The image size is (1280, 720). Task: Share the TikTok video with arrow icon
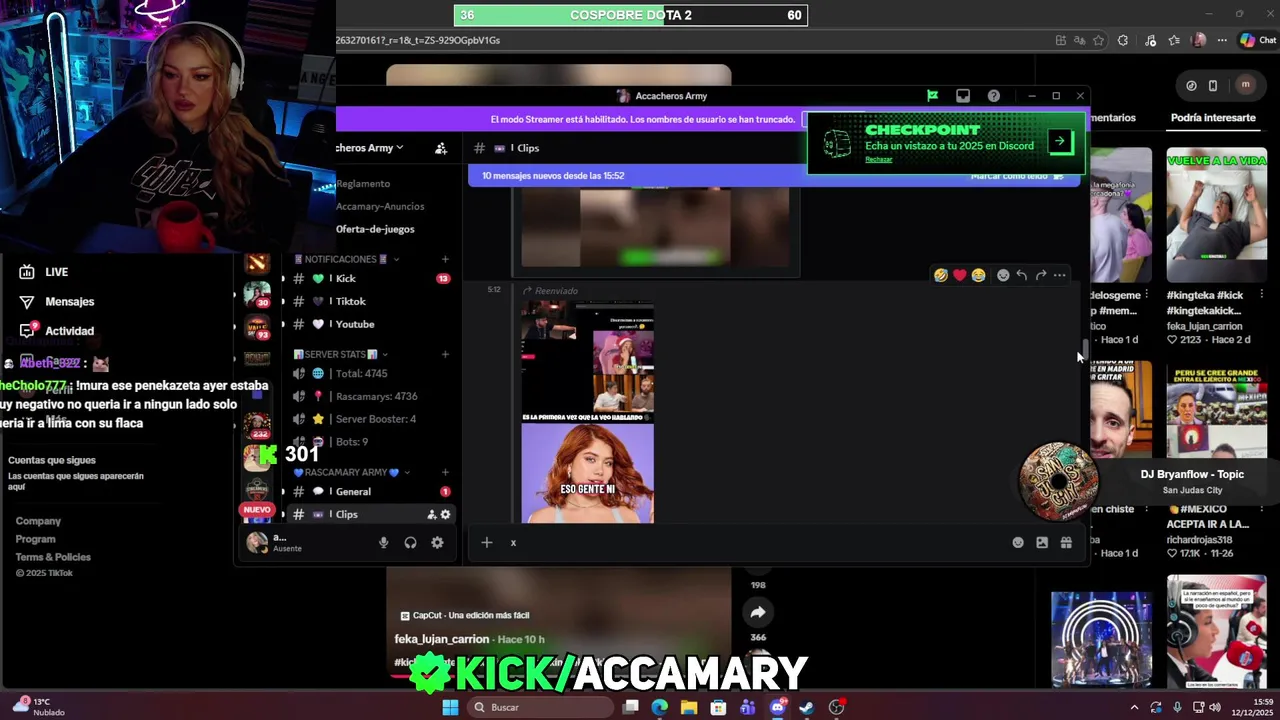click(758, 612)
